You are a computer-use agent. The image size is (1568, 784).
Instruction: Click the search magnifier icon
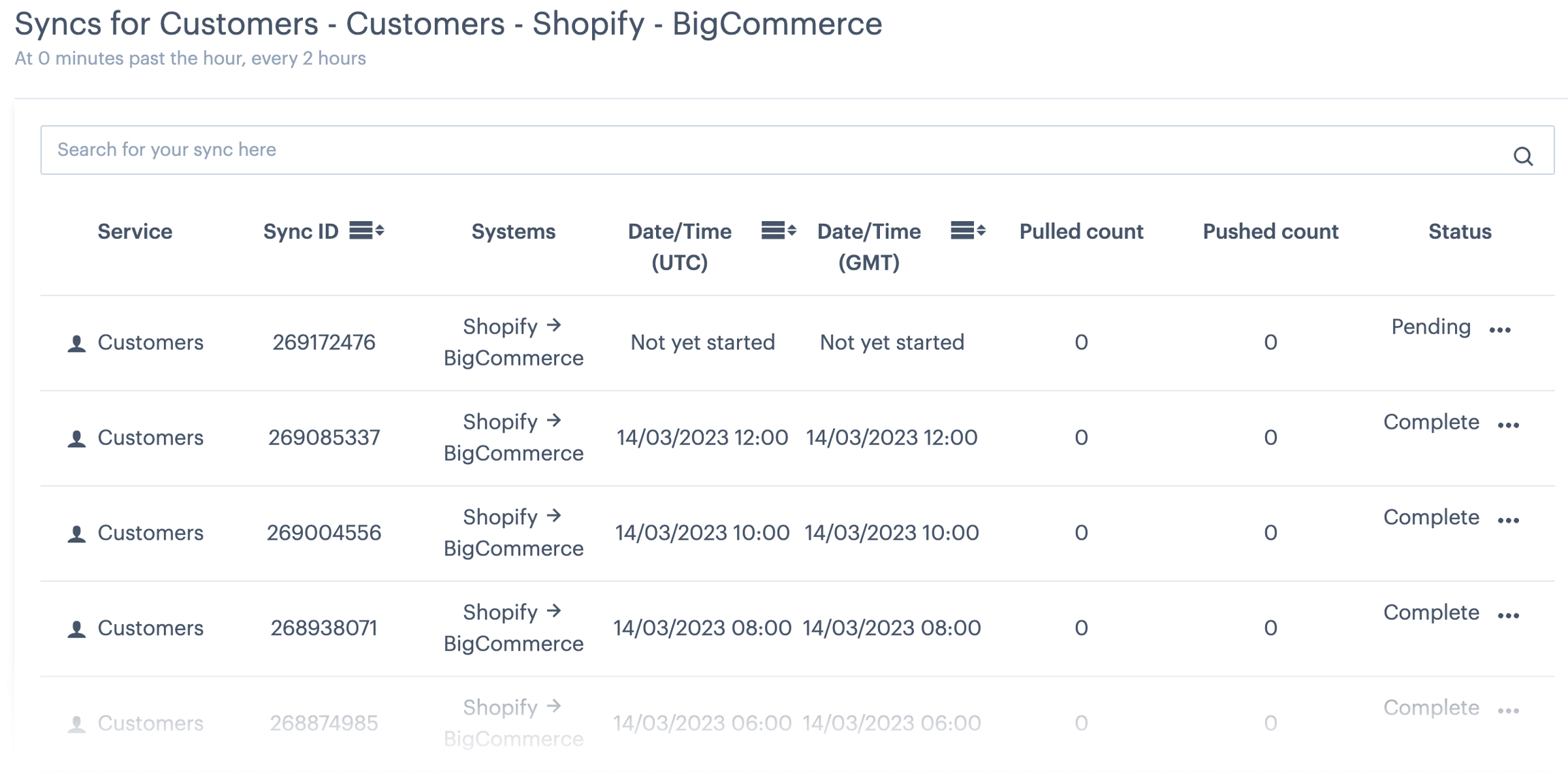click(x=1523, y=157)
